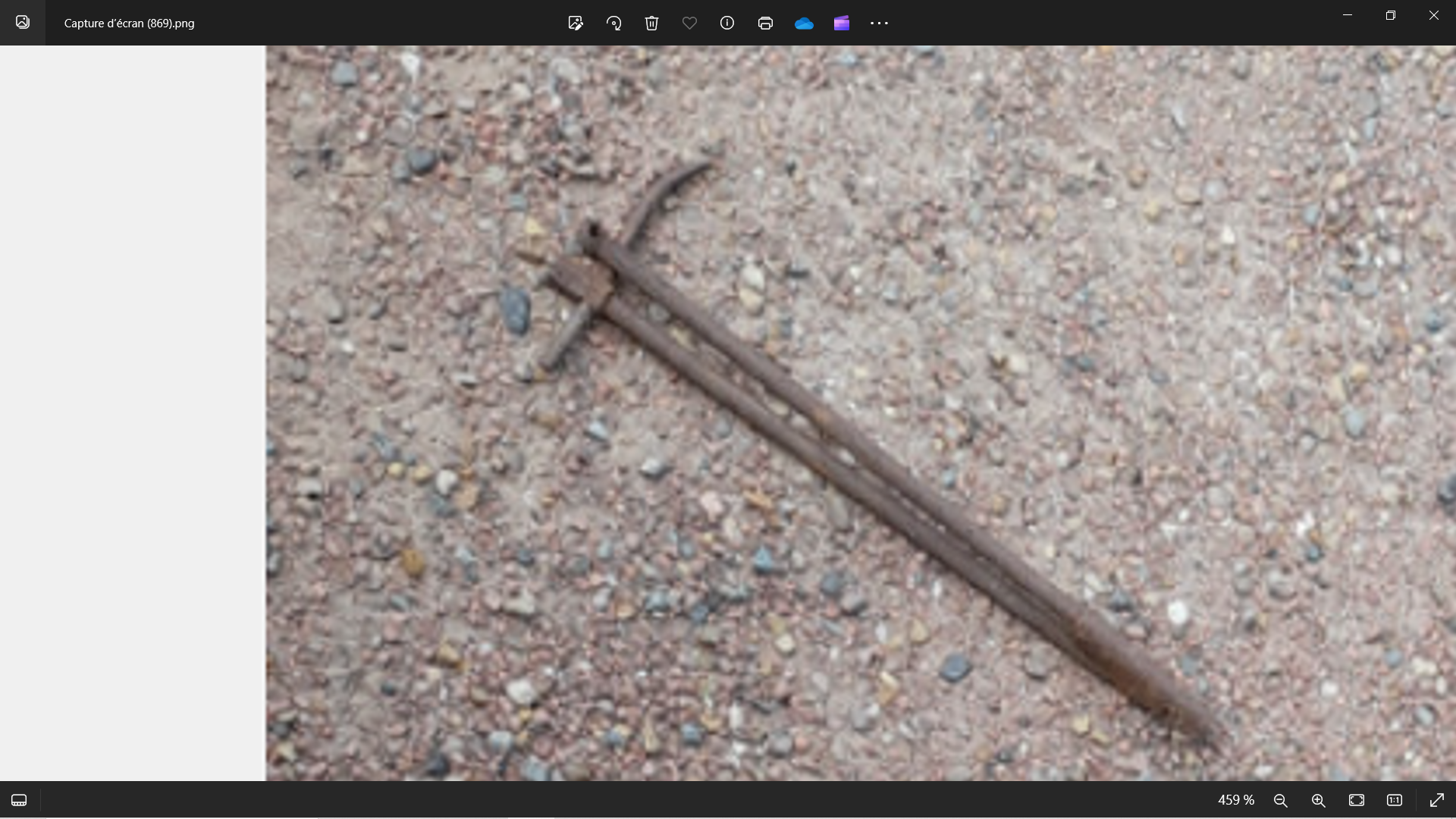This screenshot has width=1456, height=819.
Task: Click on the rusty metal stake image
Action: pyautogui.click(x=834, y=440)
